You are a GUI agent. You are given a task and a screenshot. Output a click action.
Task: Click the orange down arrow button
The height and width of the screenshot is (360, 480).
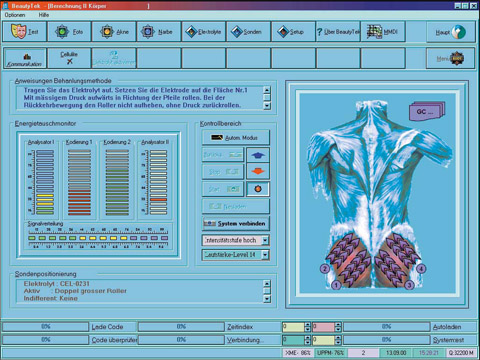tap(258, 172)
